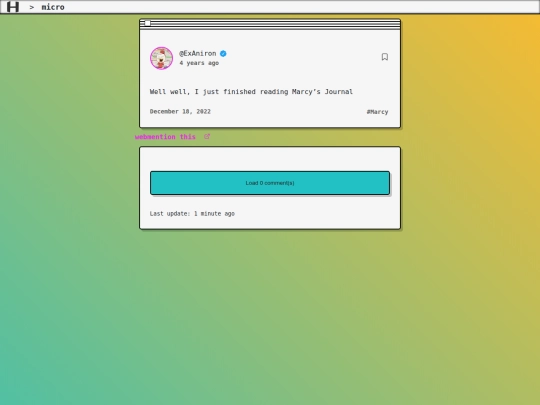Viewport: 540px width, 405px height.
Task: Click the post text about Marcy's Journal
Action: [251, 92]
